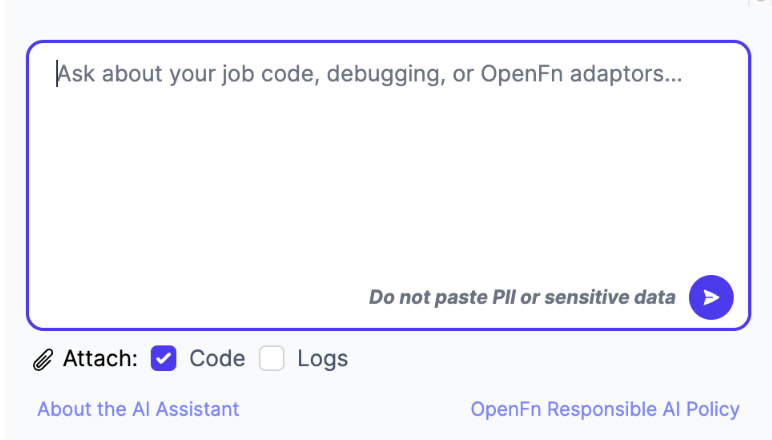772x440 pixels.
Task: Enable the Logs attachment checkbox
Action: pyautogui.click(x=272, y=358)
